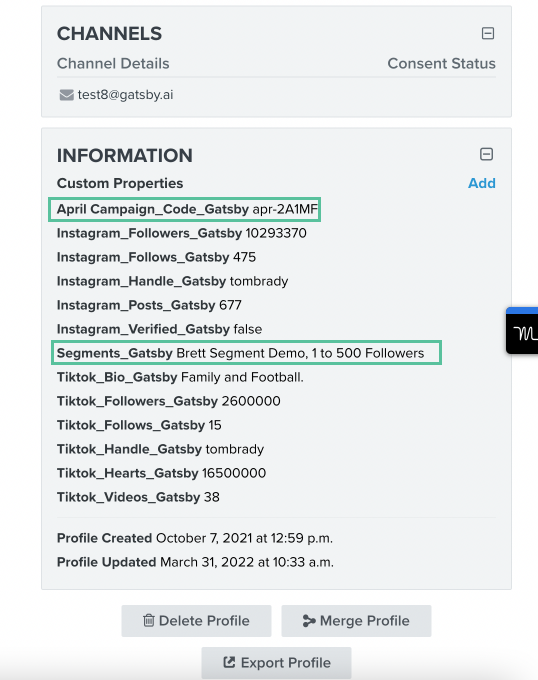The width and height of the screenshot is (538, 680).
Task: Click the Tiktok_Hearts_Gatsby property row
Action: (x=161, y=473)
